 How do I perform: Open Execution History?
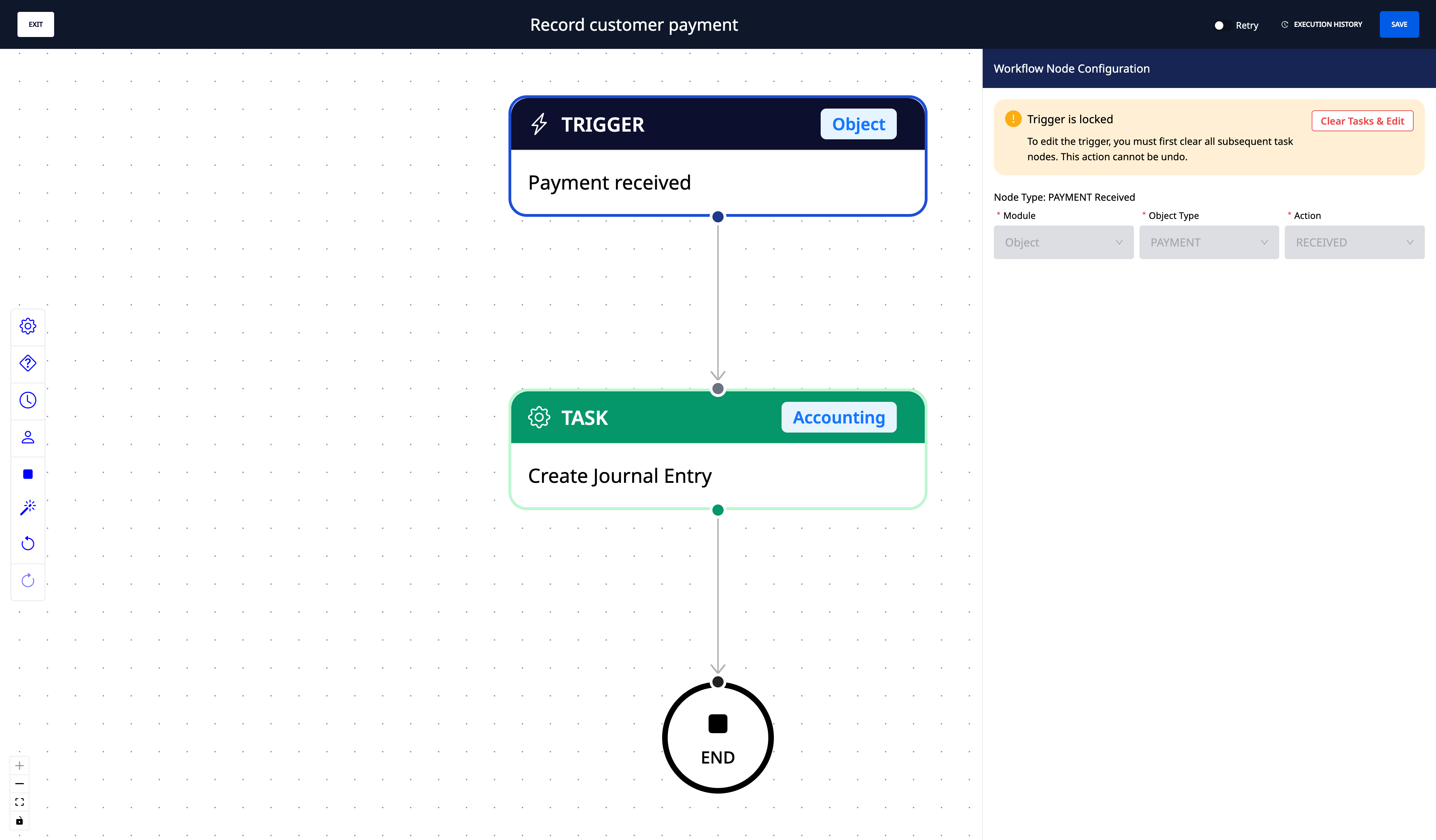click(x=1321, y=24)
